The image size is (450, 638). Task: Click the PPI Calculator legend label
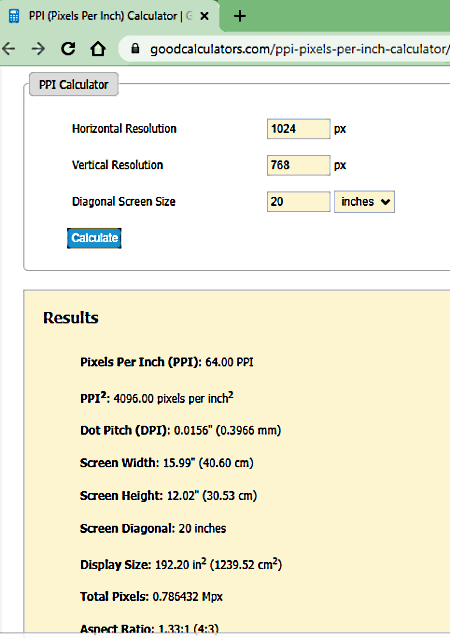click(x=74, y=84)
